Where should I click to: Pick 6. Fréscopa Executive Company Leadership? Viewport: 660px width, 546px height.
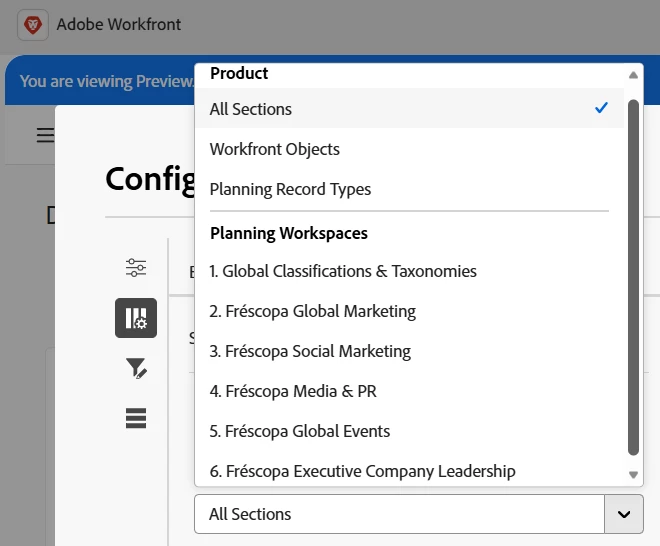coord(410,471)
